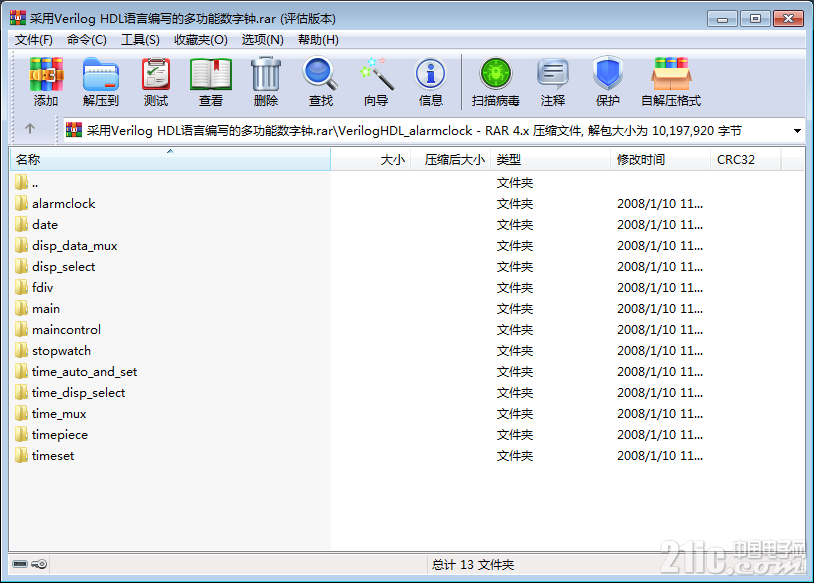Click the type cell of timeset row
The height and width of the screenshot is (583, 814).
(x=515, y=455)
